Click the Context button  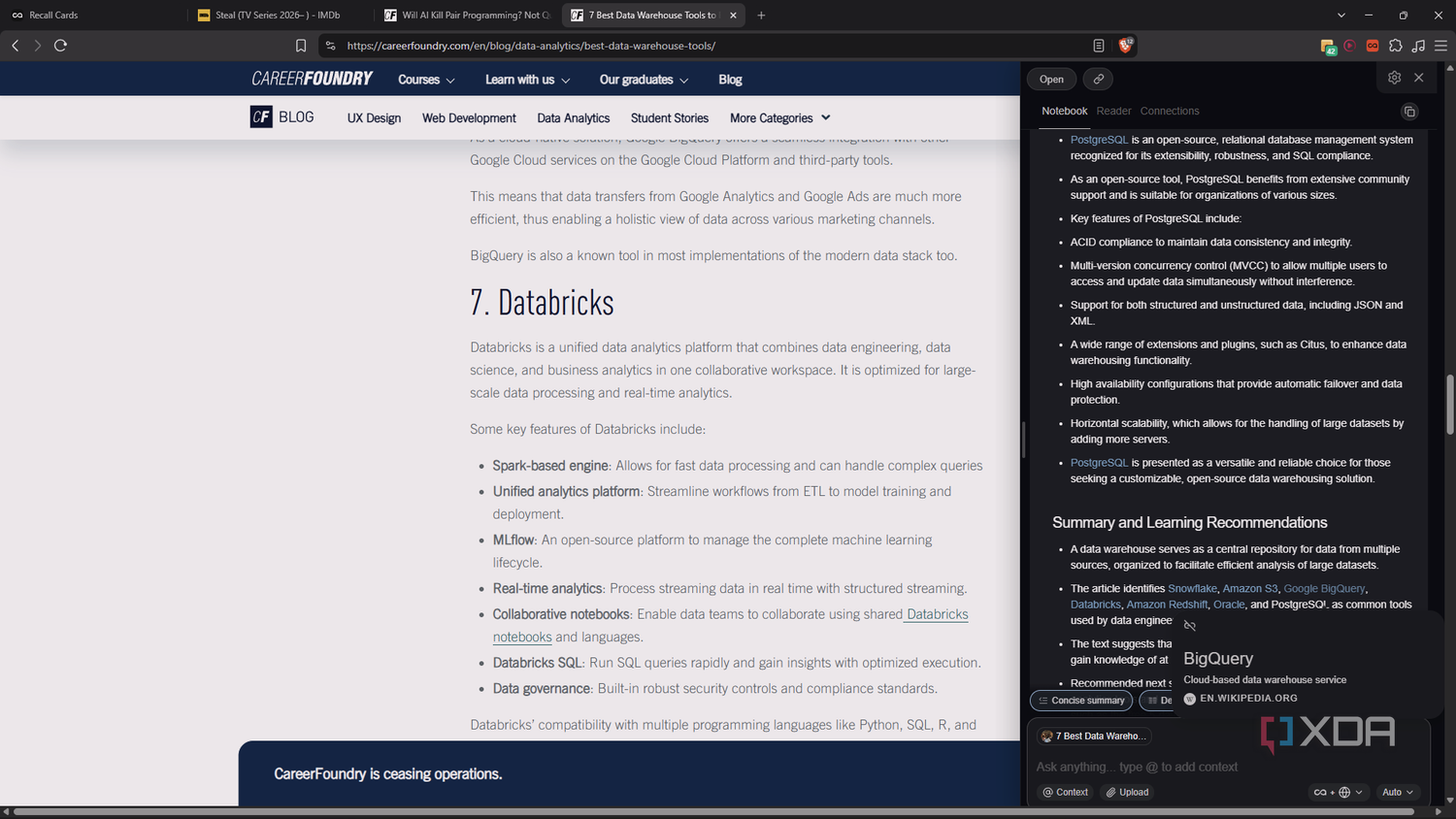click(x=1066, y=792)
